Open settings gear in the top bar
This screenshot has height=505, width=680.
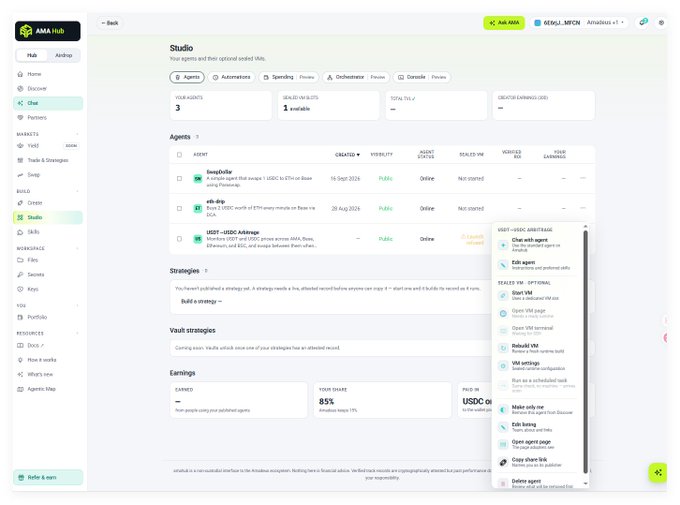661,23
